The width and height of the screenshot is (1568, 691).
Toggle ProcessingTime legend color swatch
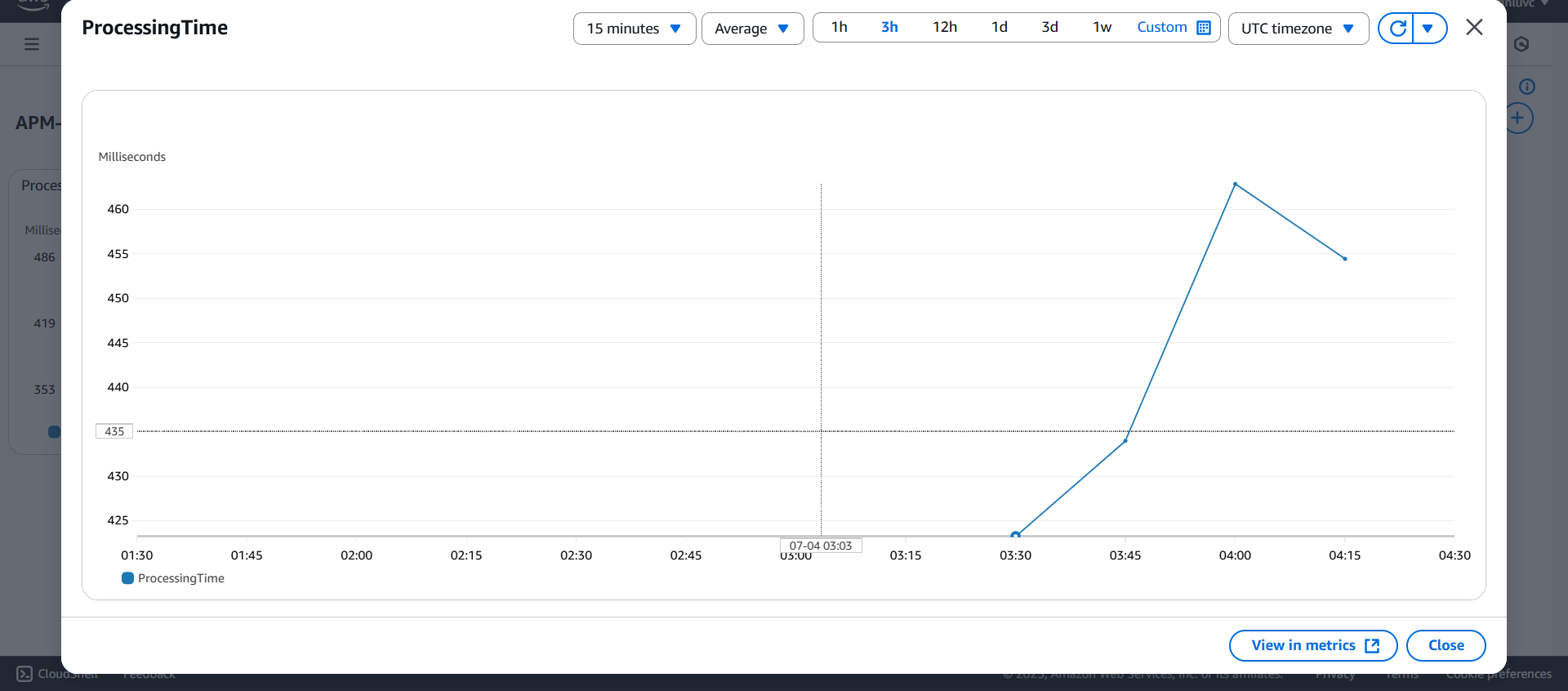[x=127, y=578]
